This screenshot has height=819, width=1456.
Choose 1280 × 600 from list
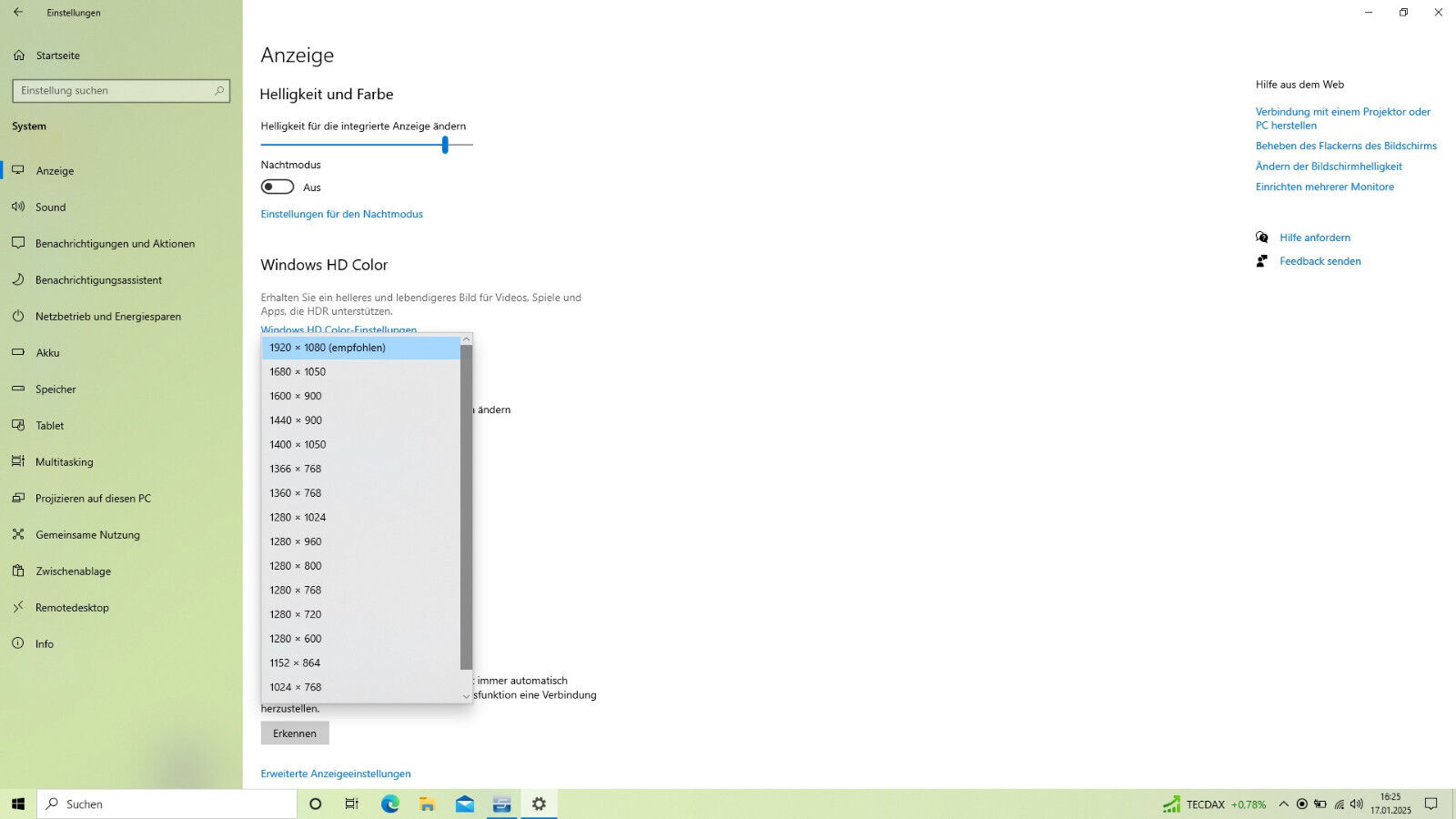361,639
